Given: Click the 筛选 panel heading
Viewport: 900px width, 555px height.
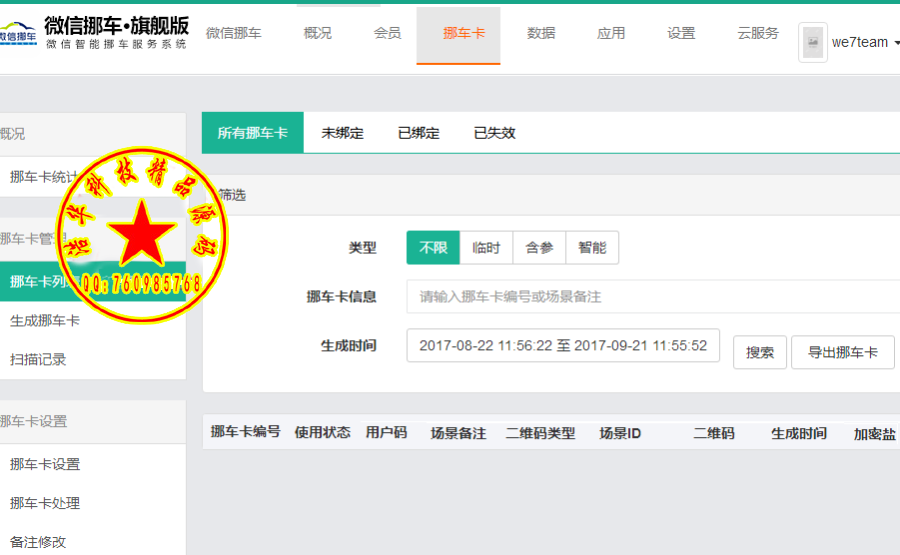Looking at the screenshot, I should tap(232, 195).
